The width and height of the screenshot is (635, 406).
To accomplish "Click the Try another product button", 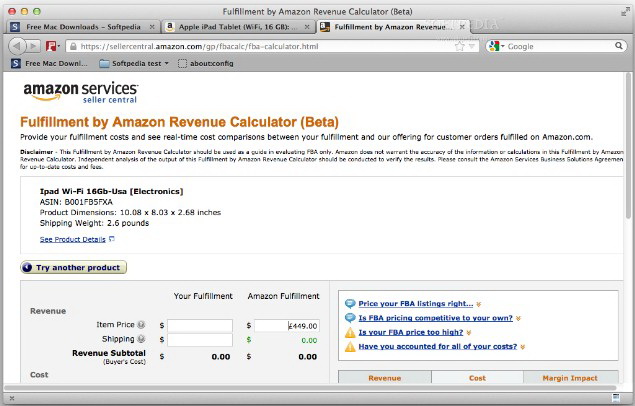I will point(73,267).
